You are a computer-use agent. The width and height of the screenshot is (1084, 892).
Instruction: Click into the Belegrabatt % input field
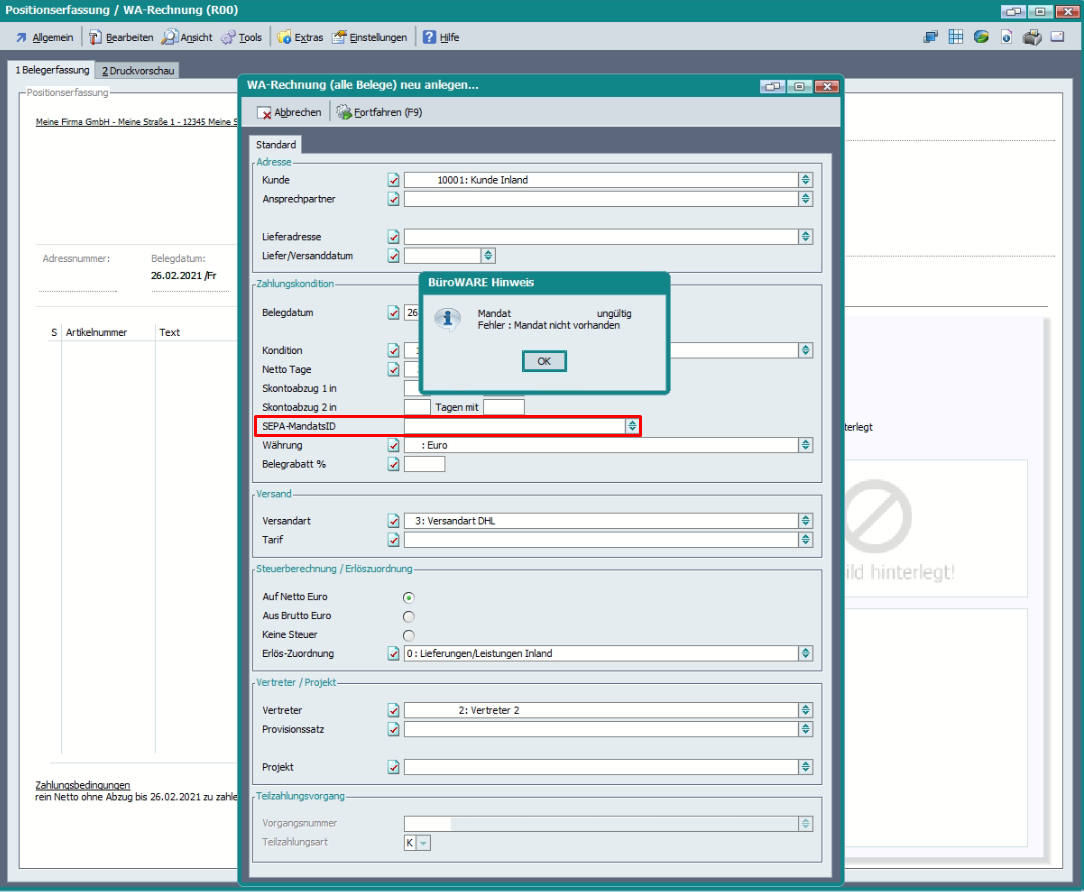pyautogui.click(x=424, y=464)
